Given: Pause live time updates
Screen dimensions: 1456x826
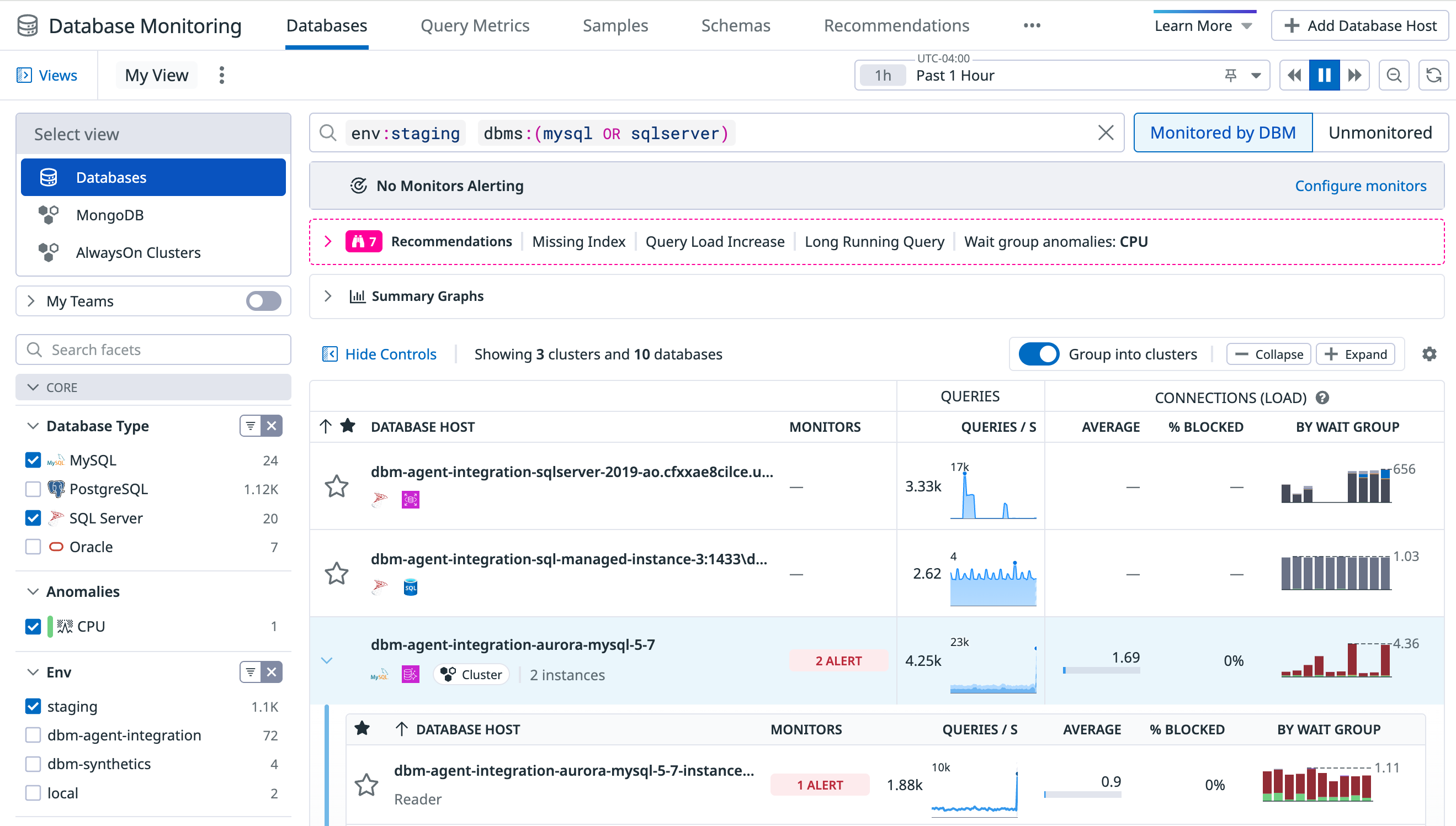Looking at the screenshot, I should click(x=1325, y=76).
